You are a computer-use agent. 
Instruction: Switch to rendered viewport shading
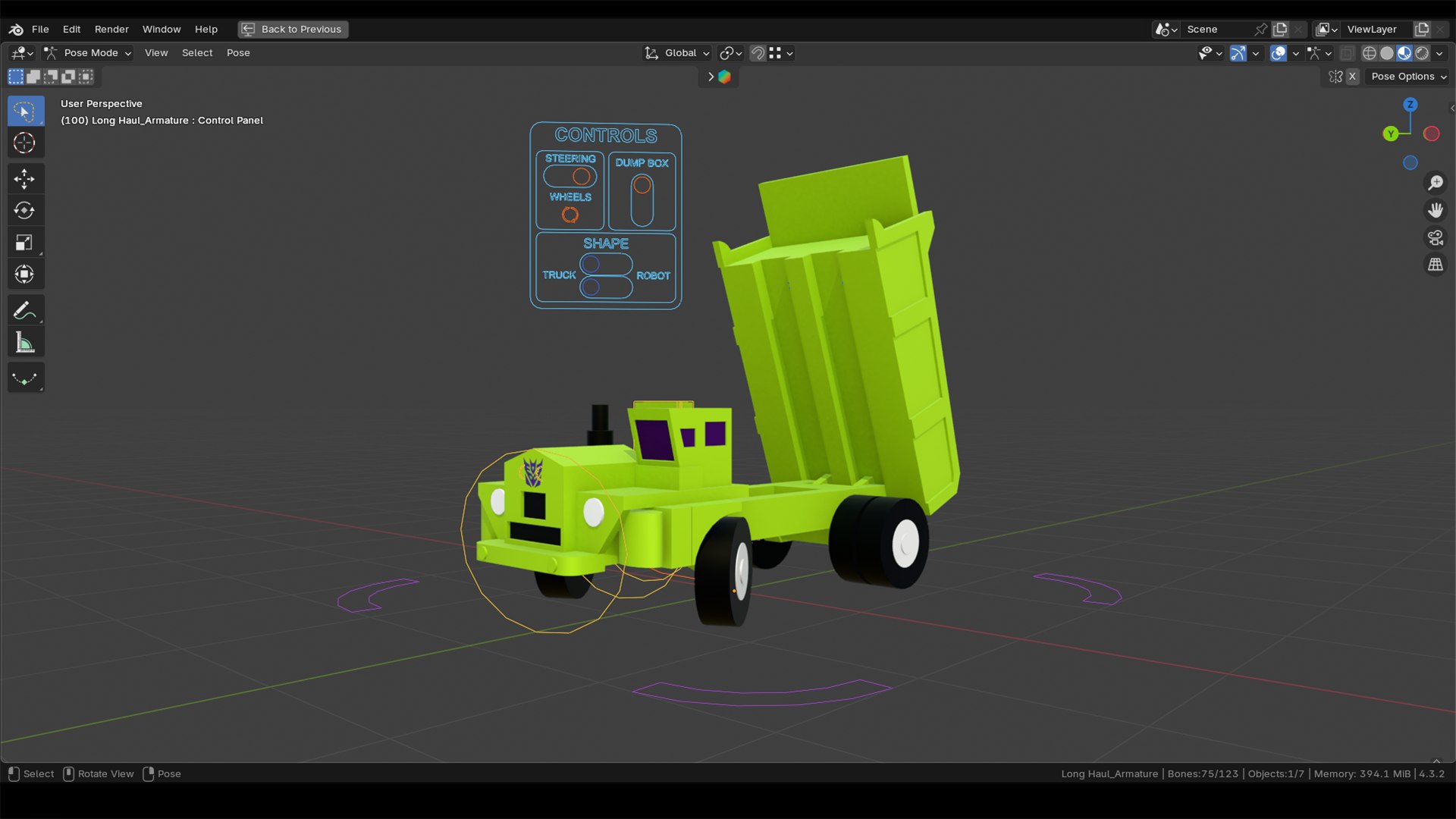[x=1422, y=53]
